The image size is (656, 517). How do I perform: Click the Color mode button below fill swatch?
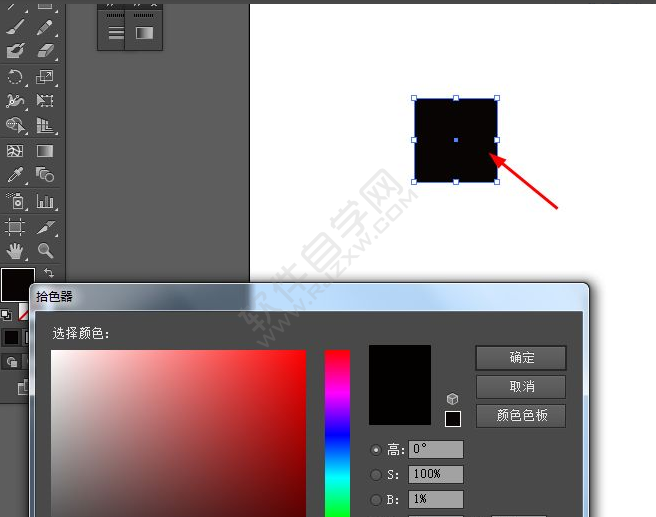11,338
